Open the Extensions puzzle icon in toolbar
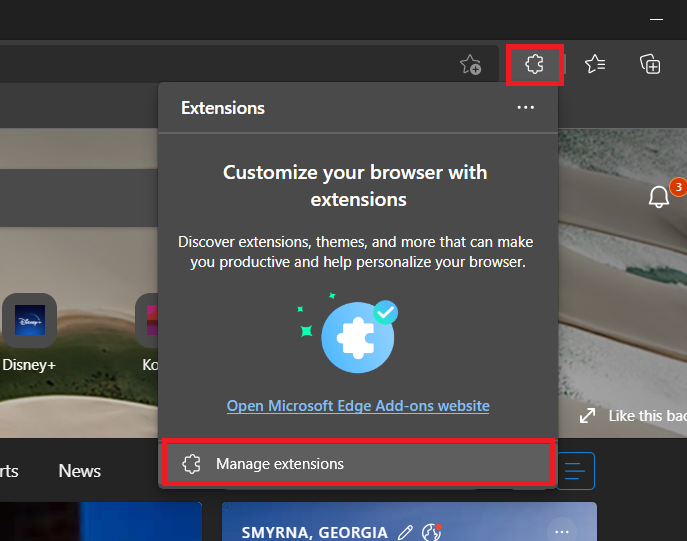Viewport: 687px width, 541px height. 535,64
